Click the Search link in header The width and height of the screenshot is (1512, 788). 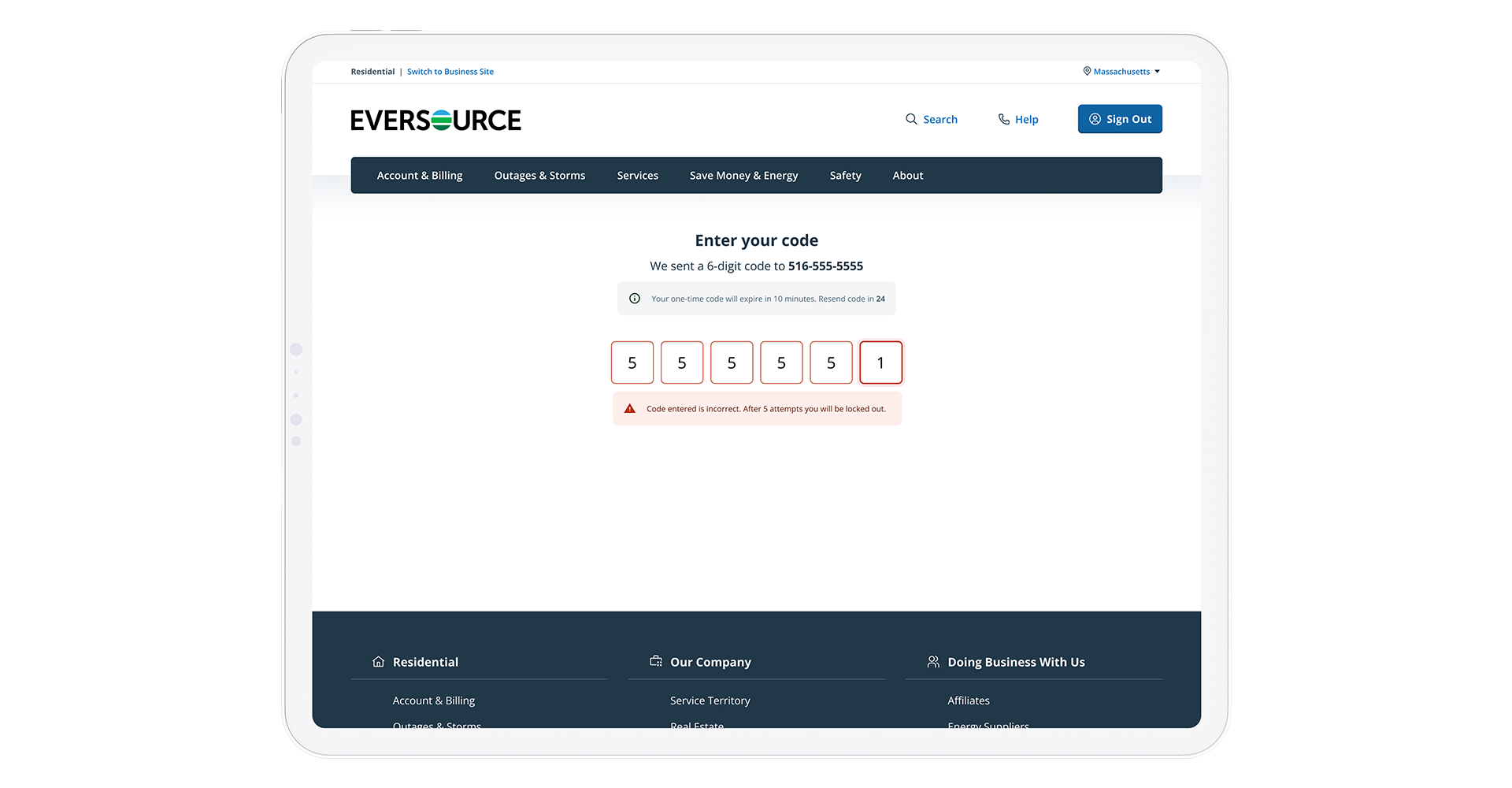(932, 119)
